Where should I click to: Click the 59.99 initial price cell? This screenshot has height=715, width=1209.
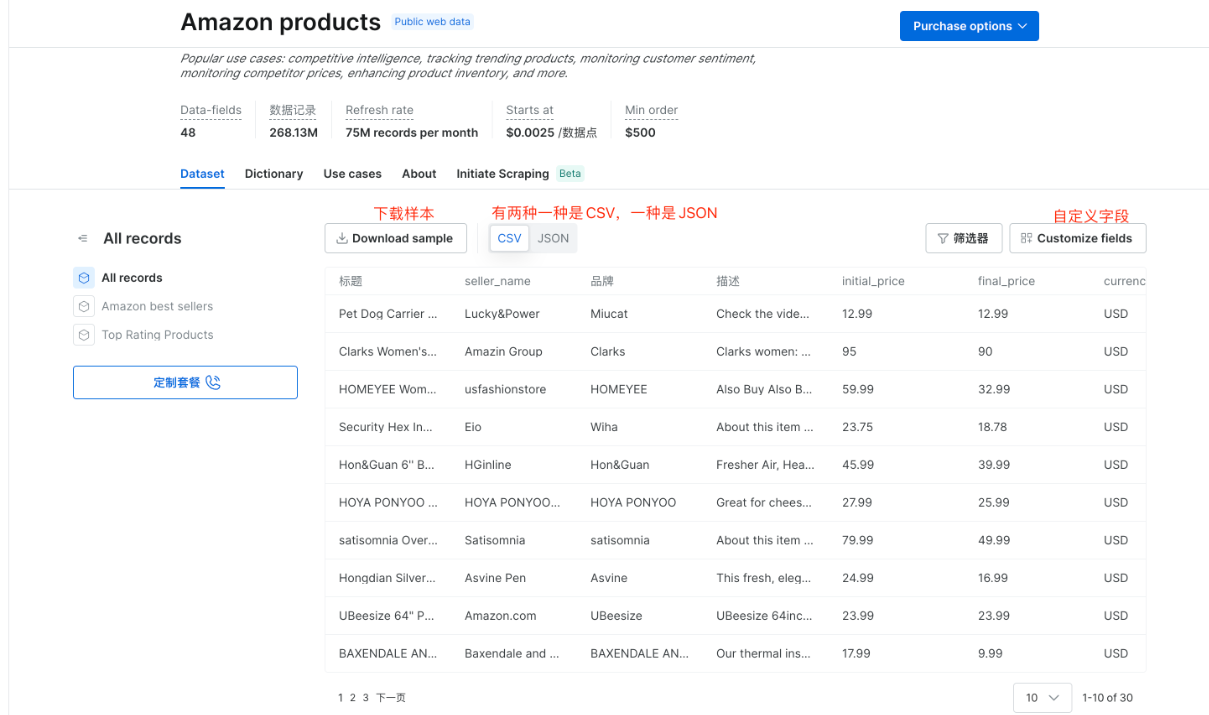pos(858,389)
